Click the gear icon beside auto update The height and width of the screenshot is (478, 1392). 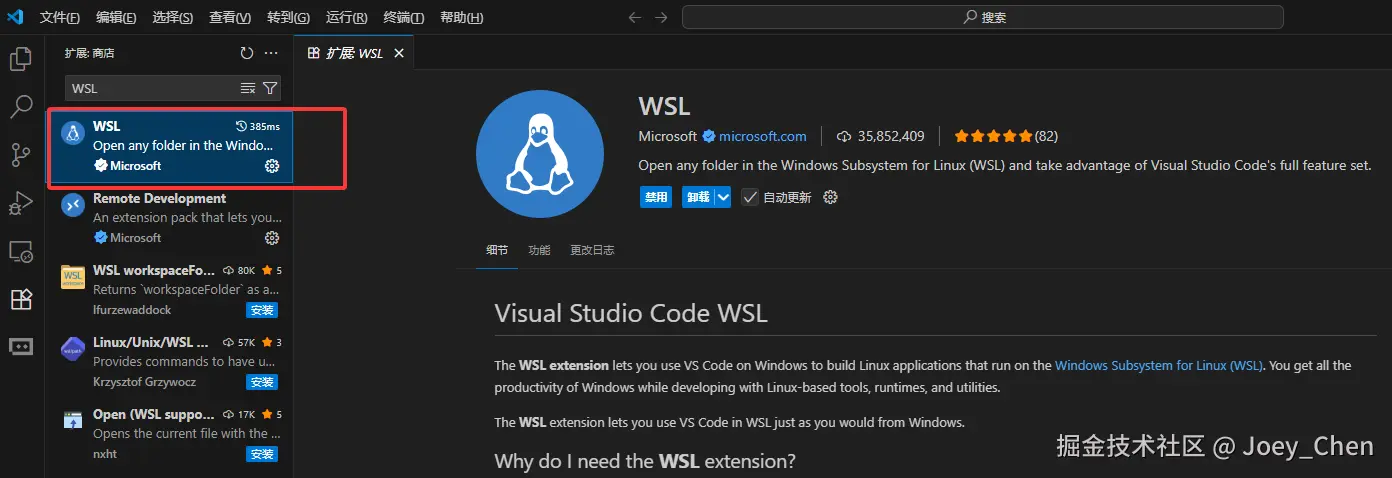click(830, 197)
